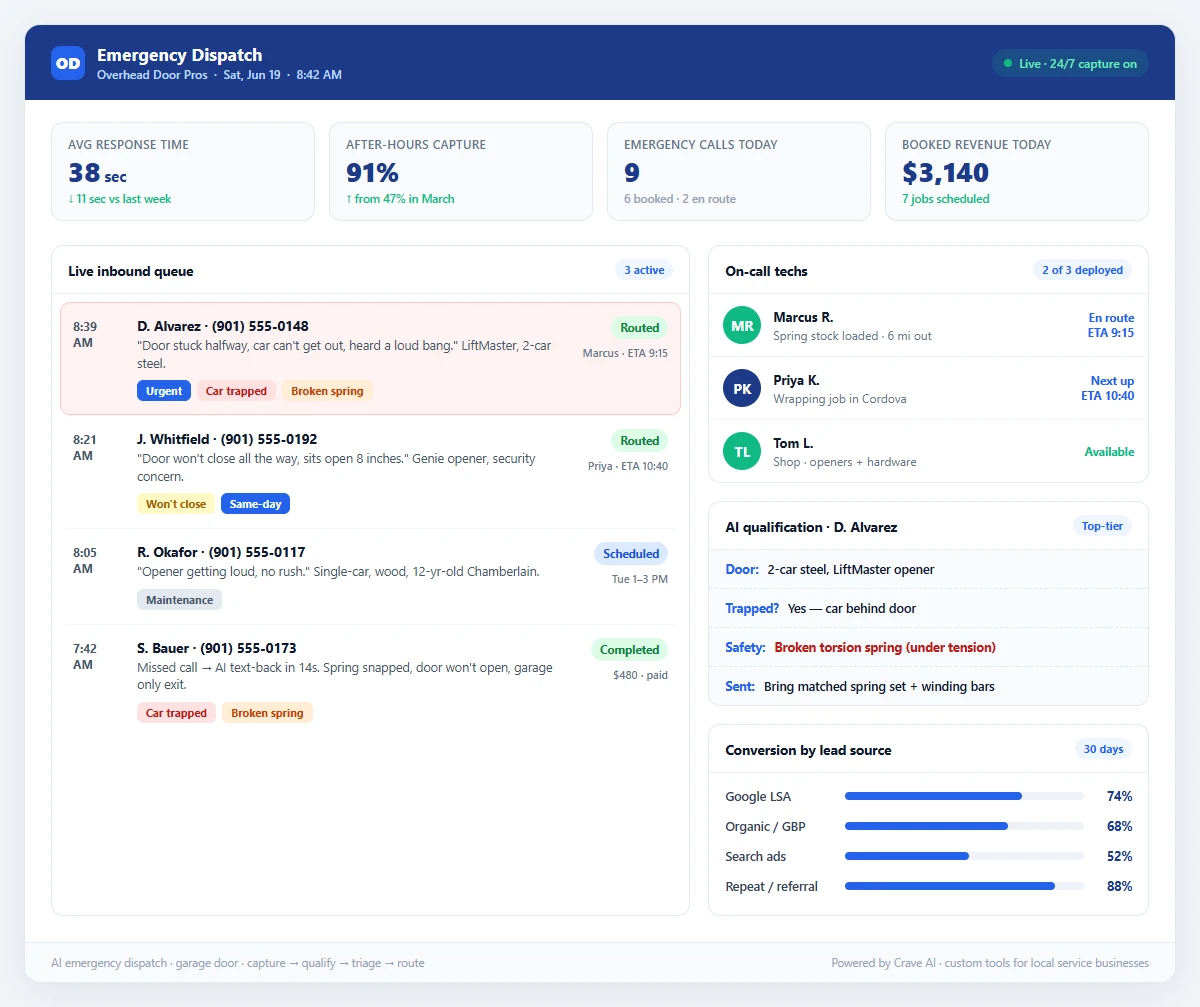Click the 30 days badge
Image resolution: width=1200 pixels, height=1007 pixels.
tap(1103, 749)
